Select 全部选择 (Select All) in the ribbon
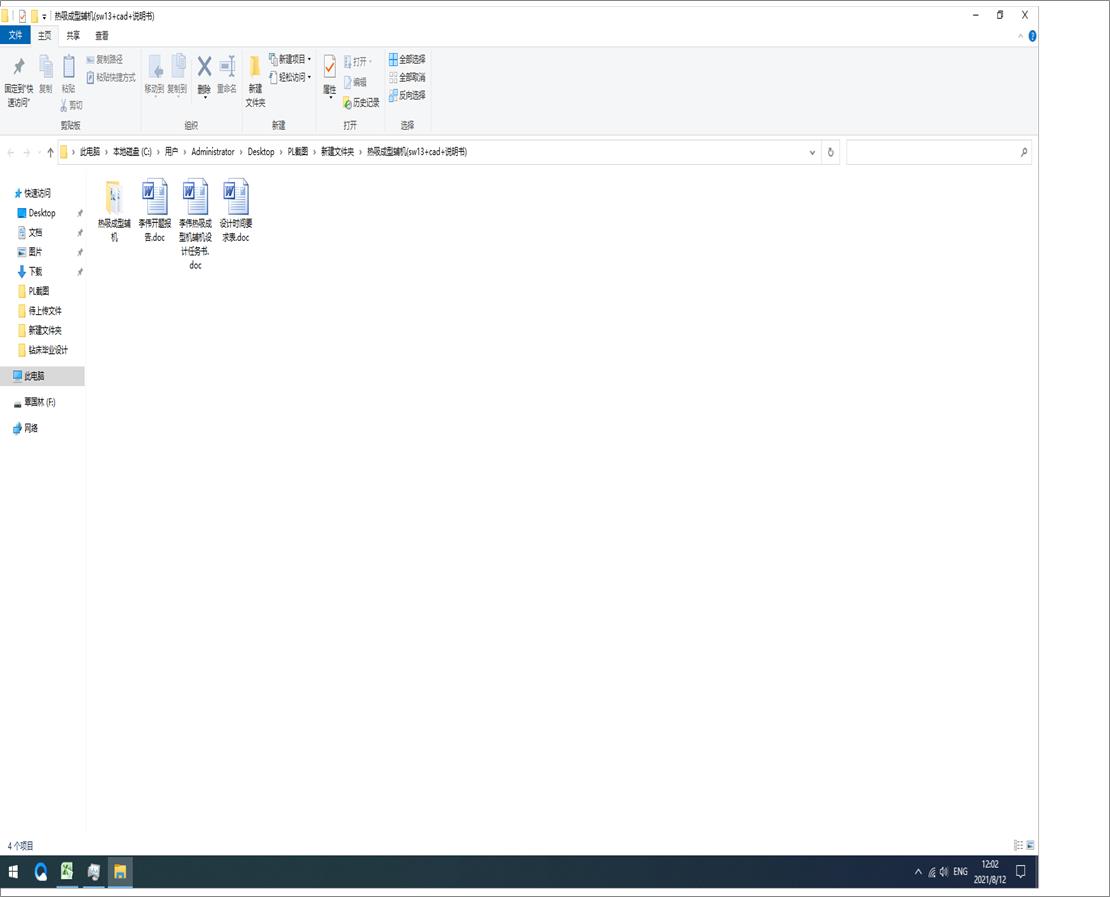 408,58
